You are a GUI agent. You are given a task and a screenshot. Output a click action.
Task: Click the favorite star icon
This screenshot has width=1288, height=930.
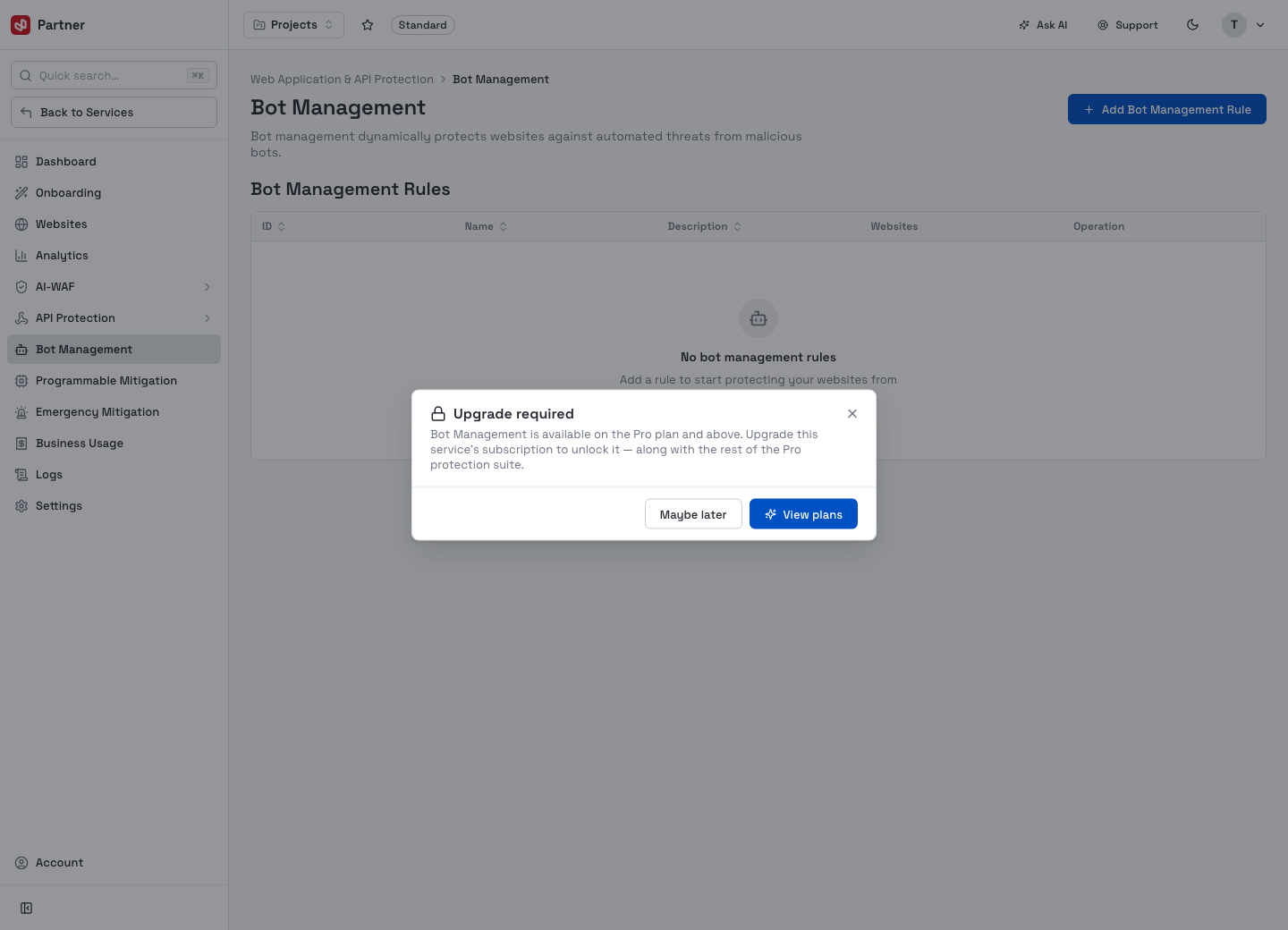pos(368,25)
